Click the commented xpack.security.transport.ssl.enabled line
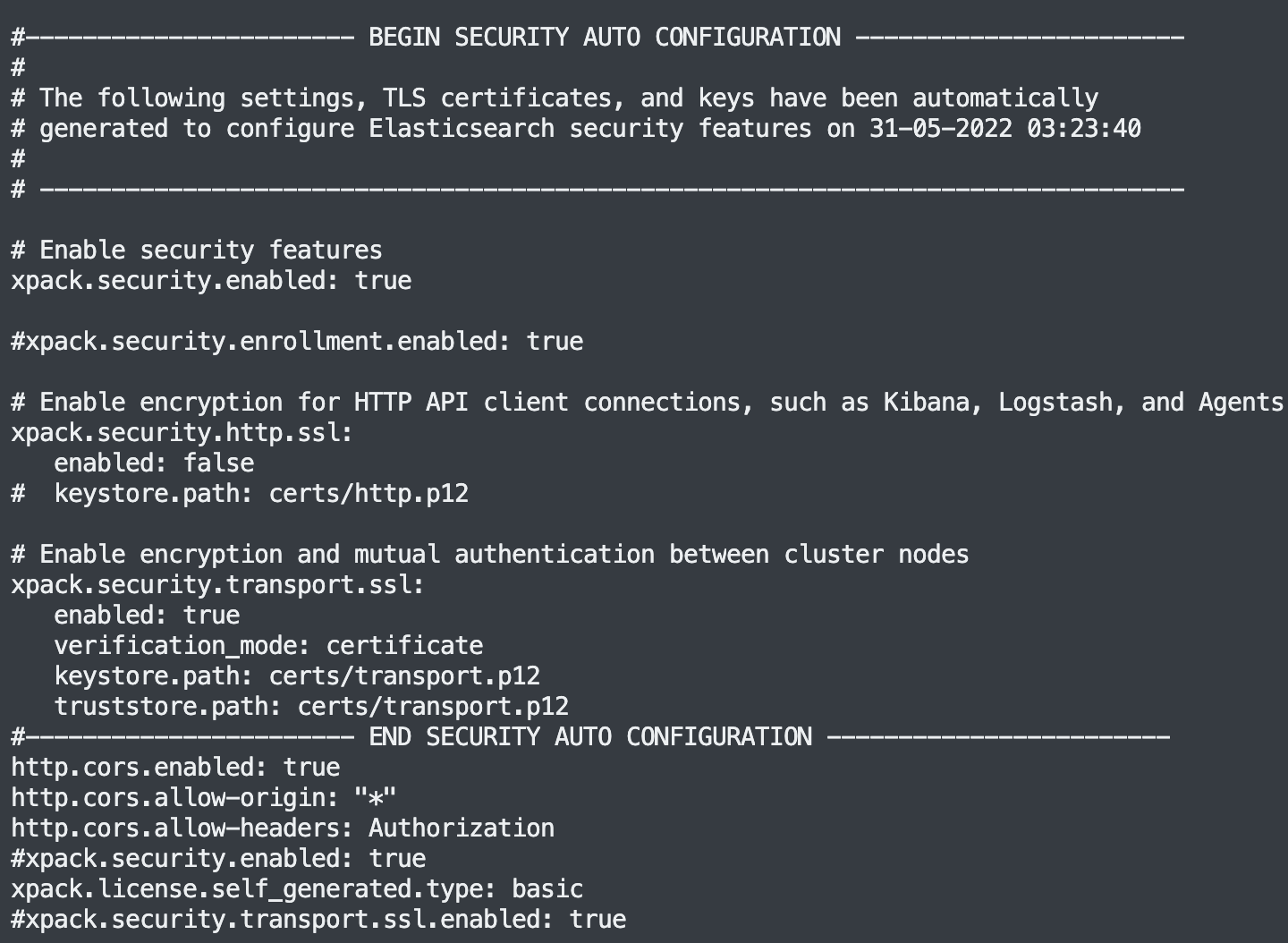 (x=318, y=920)
